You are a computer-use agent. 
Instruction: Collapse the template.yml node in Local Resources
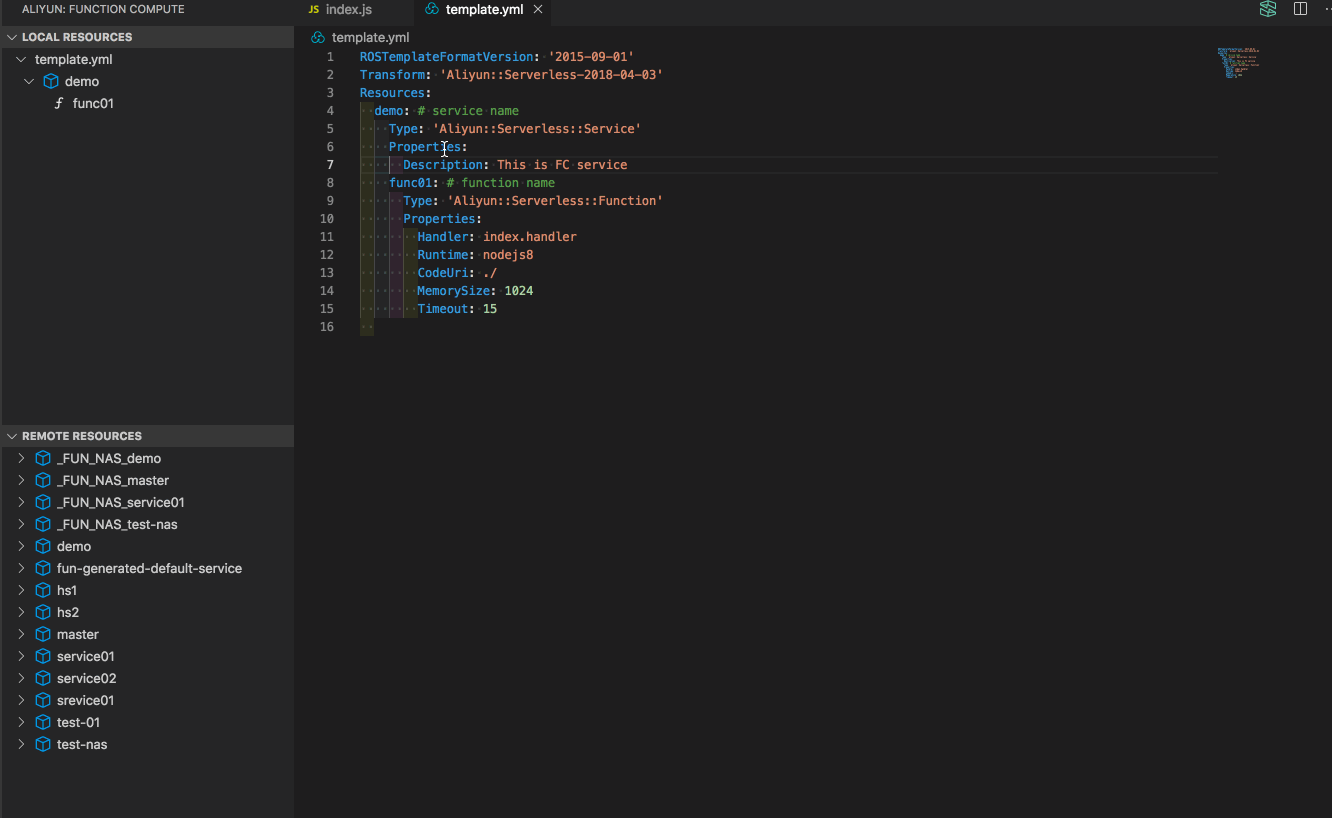coord(21,59)
